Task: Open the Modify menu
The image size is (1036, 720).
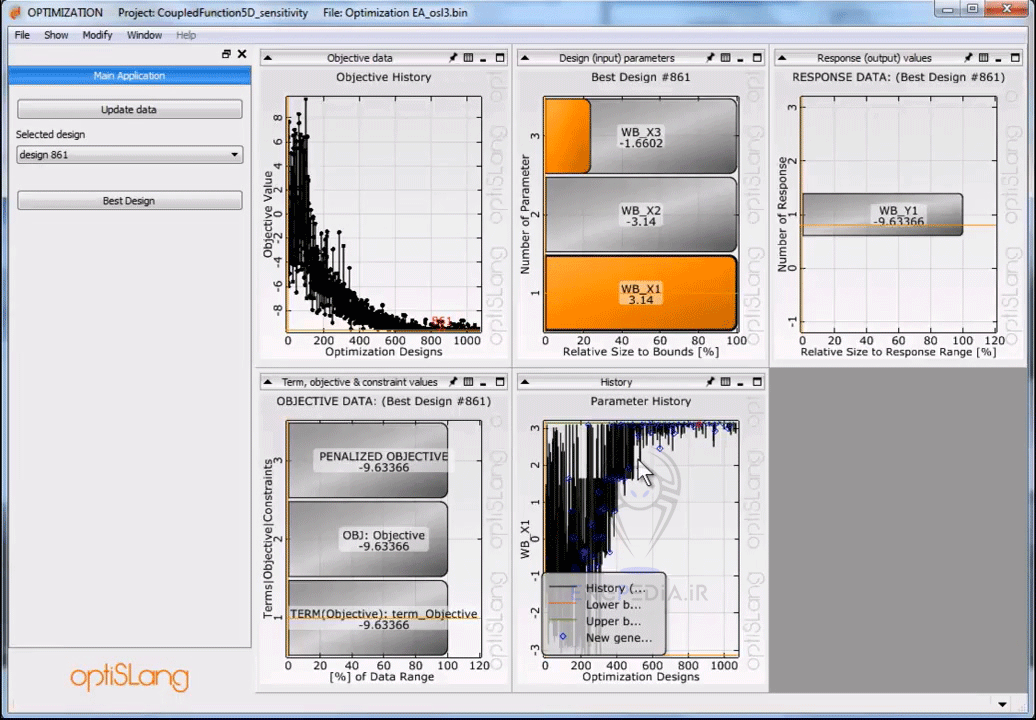Action: point(97,34)
